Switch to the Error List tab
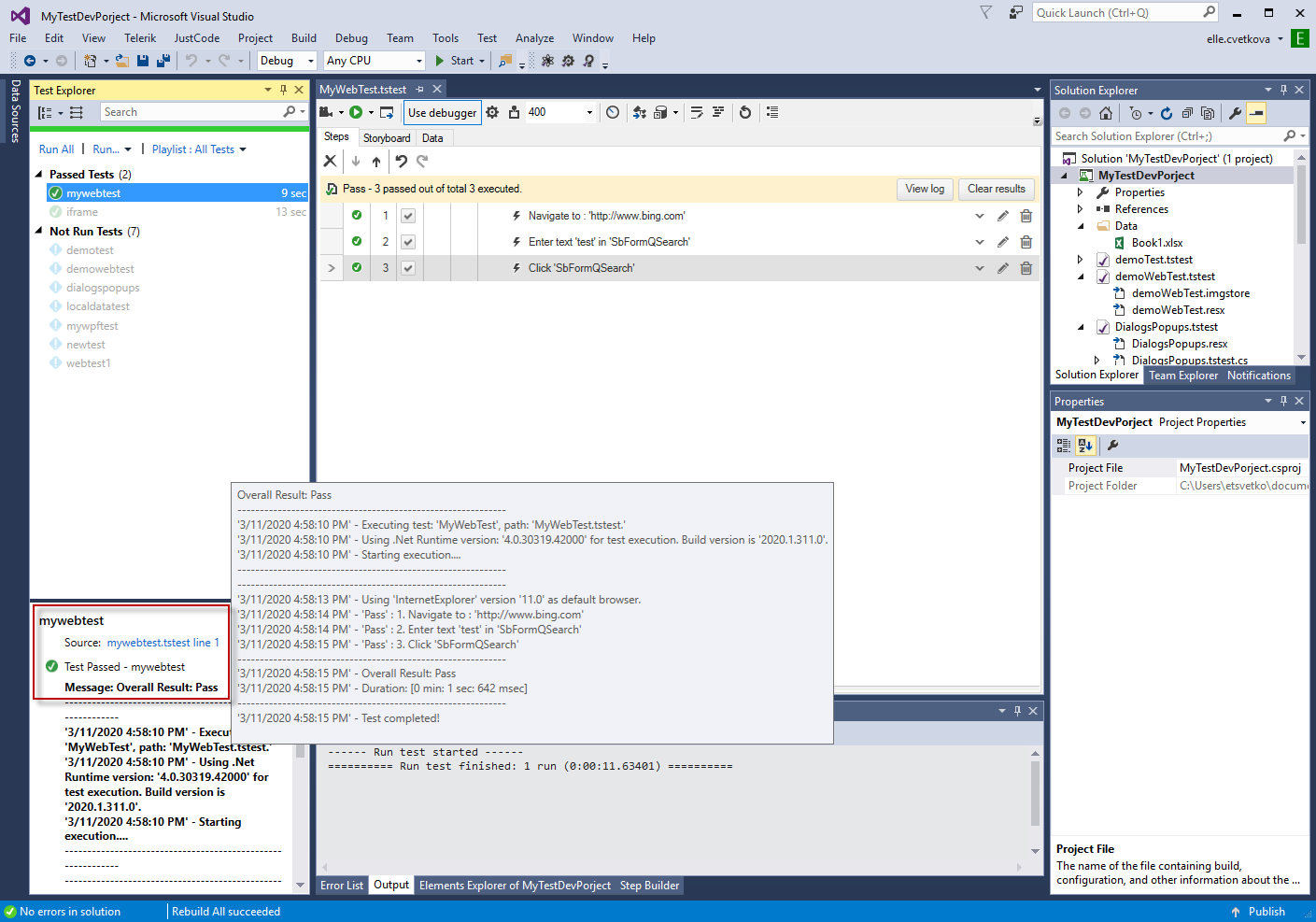 click(x=342, y=886)
